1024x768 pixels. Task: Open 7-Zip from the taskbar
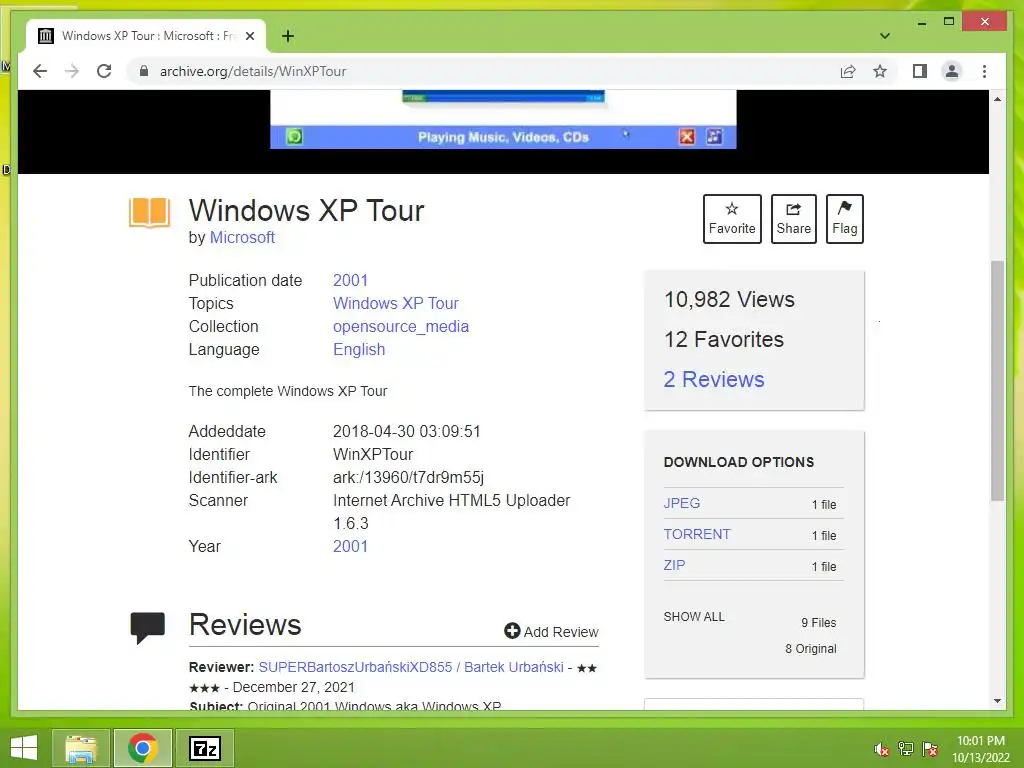(204, 748)
